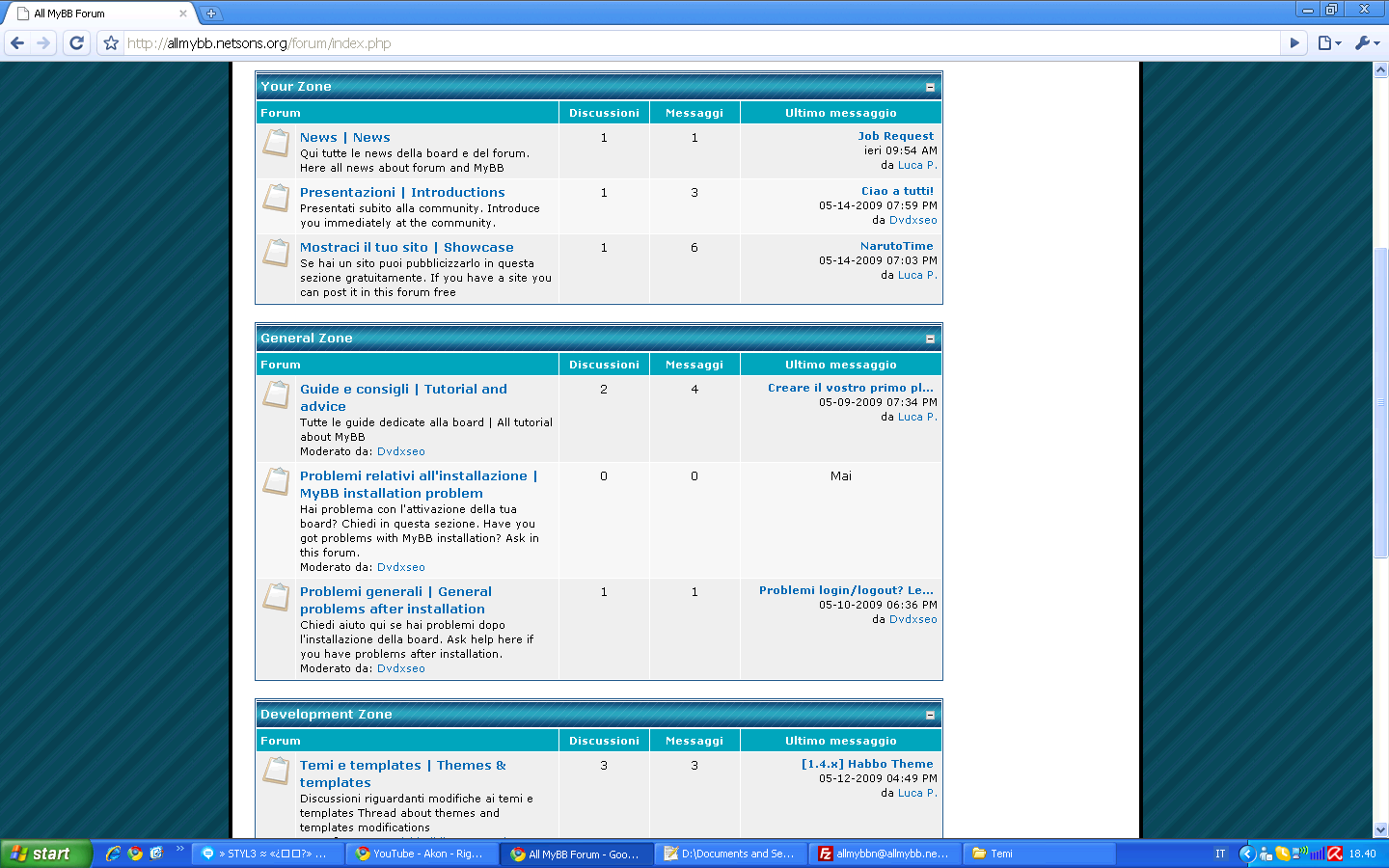Viewport: 1389px width, 868px height.
Task: Click the forum icon beside Problemi generali
Action: [276, 598]
